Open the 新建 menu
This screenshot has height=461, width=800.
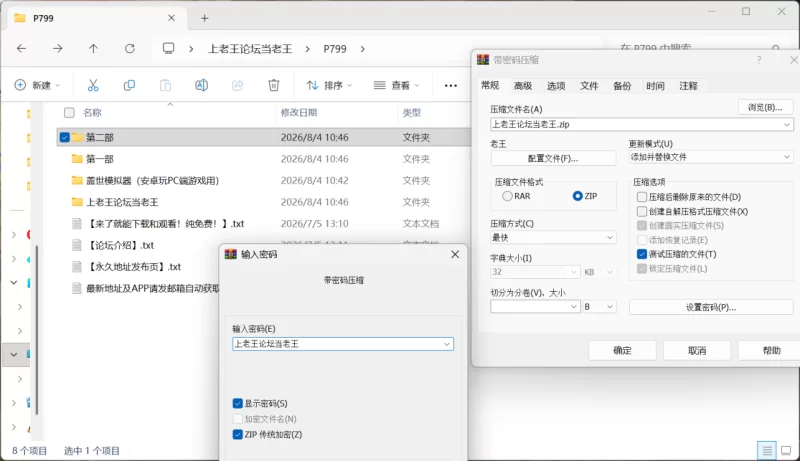[x=37, y=85]
